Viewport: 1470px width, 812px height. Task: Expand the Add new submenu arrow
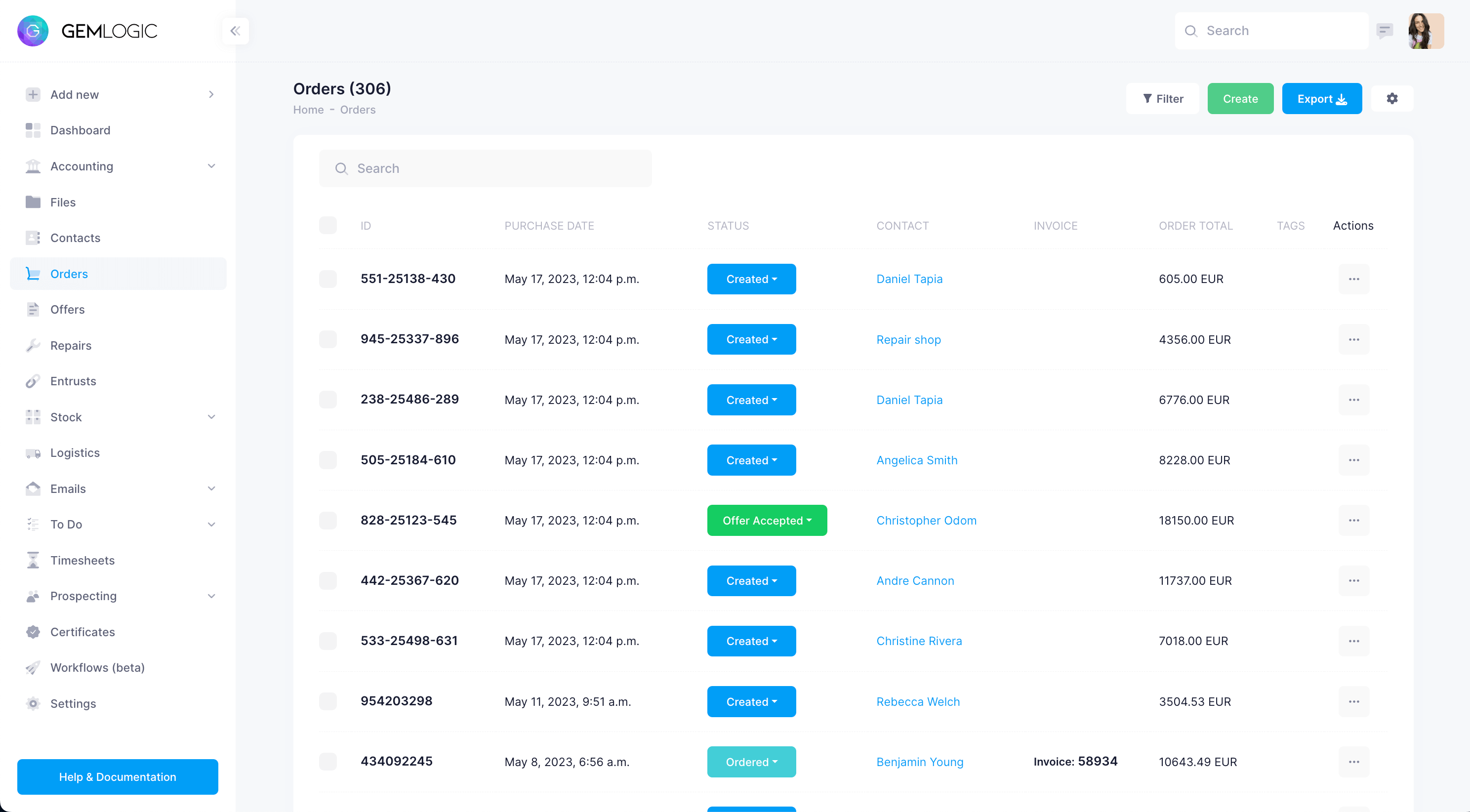(x=211, y=95)
